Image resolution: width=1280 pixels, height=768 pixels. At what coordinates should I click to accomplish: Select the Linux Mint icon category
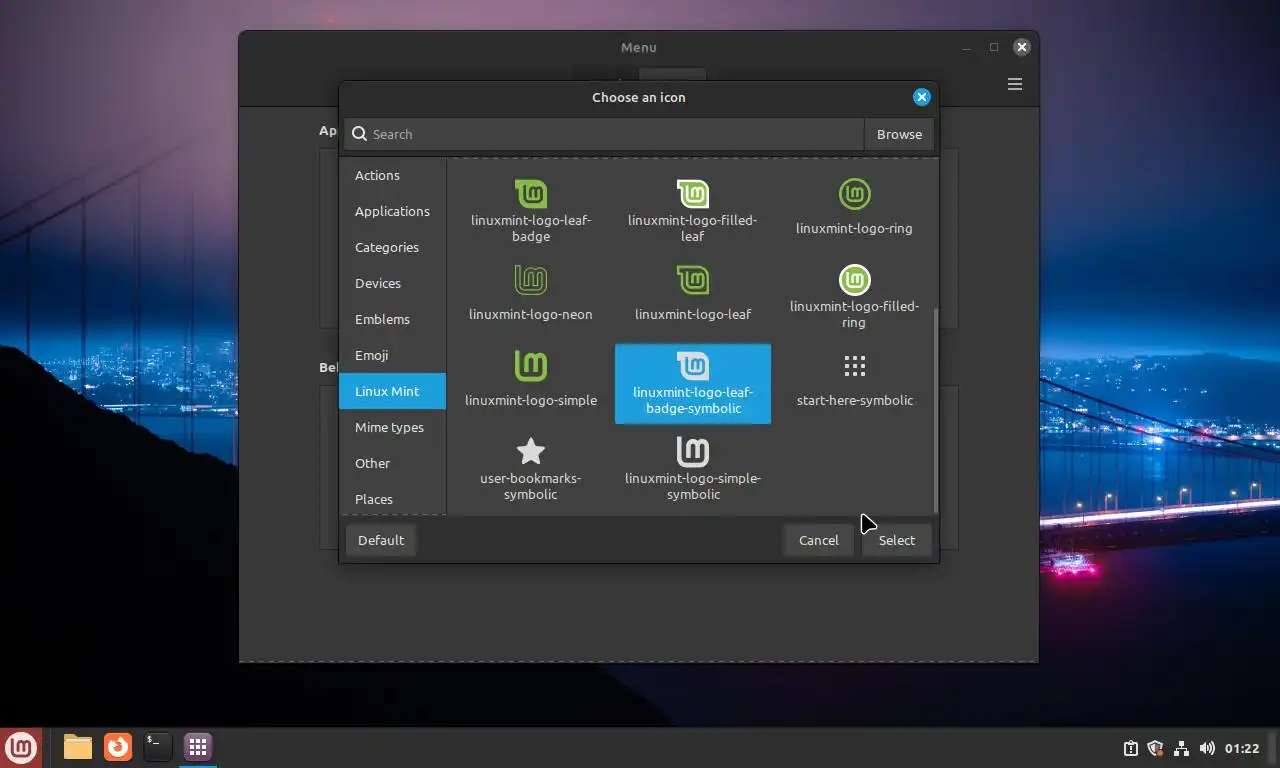point(392,391)
